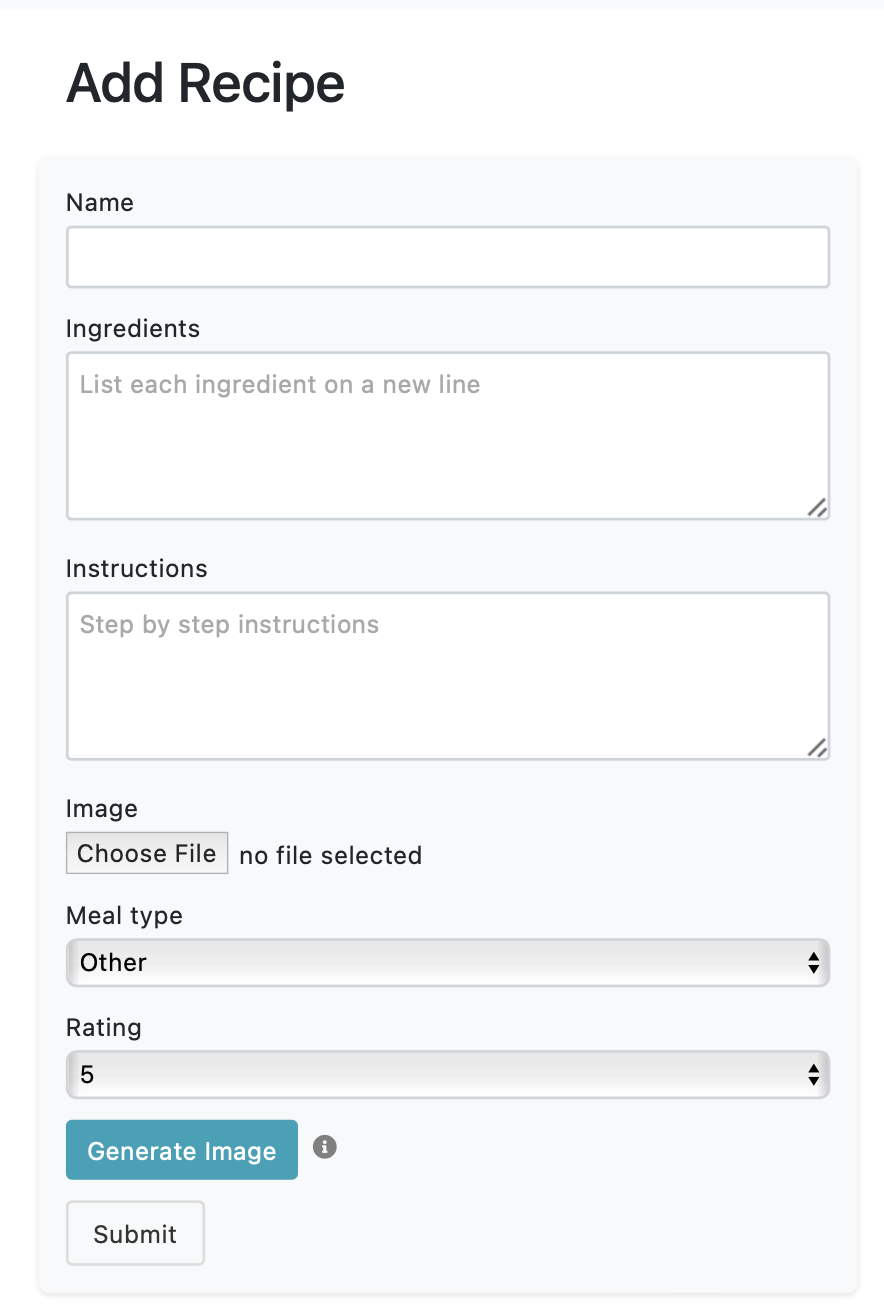Click the Instructions field label

[x=137, y=569]
